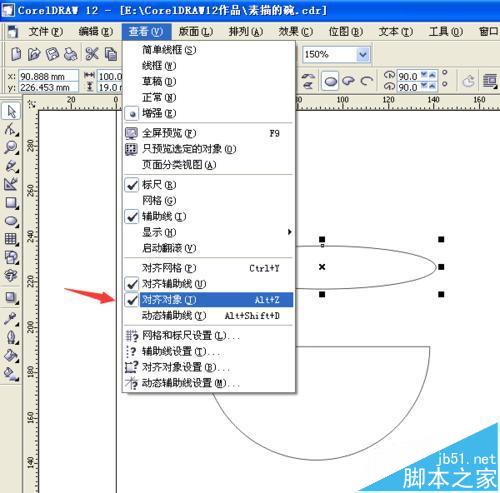Choose 页面分类视图
Screen dimensions: 500x493
coord(209,165)
